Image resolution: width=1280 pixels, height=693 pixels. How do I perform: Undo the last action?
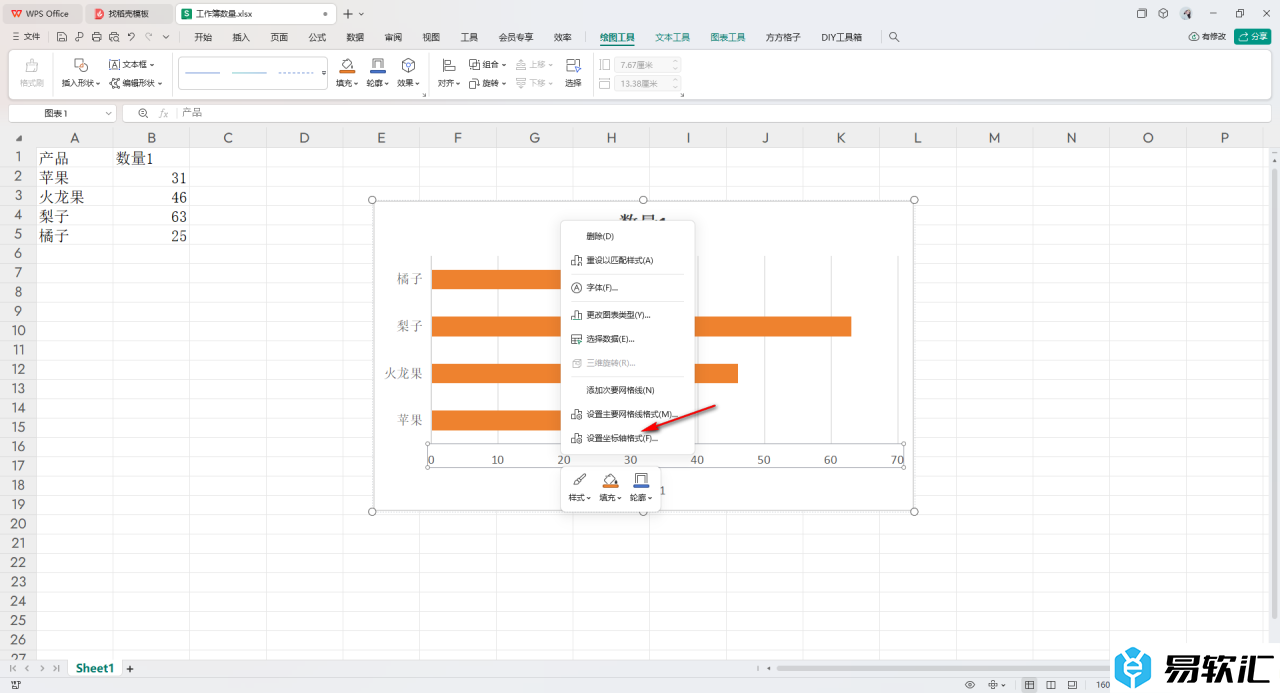click(x=131, y=37)
